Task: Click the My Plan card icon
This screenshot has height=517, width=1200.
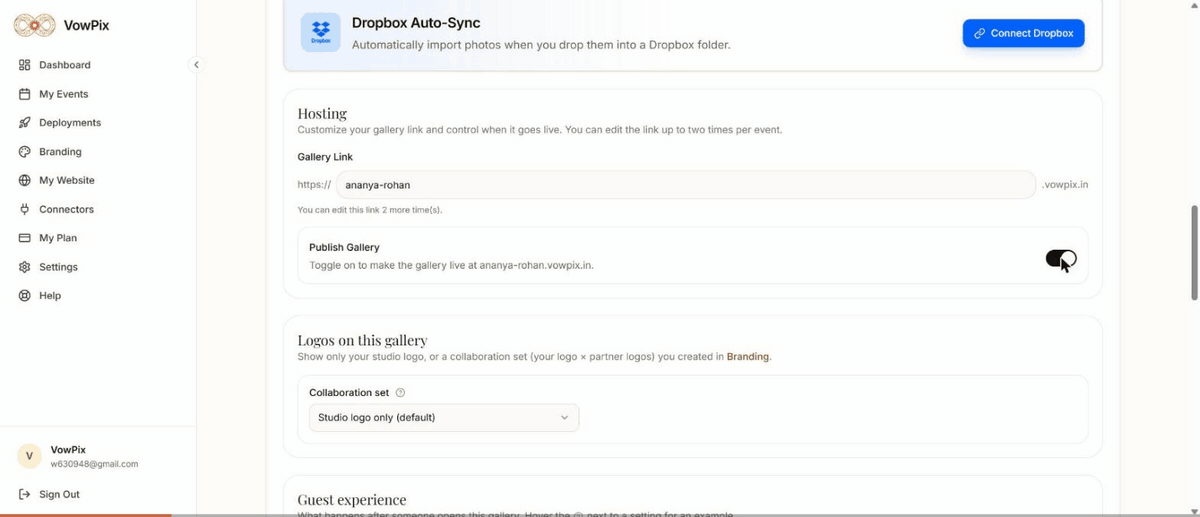Action: point(25,238)
